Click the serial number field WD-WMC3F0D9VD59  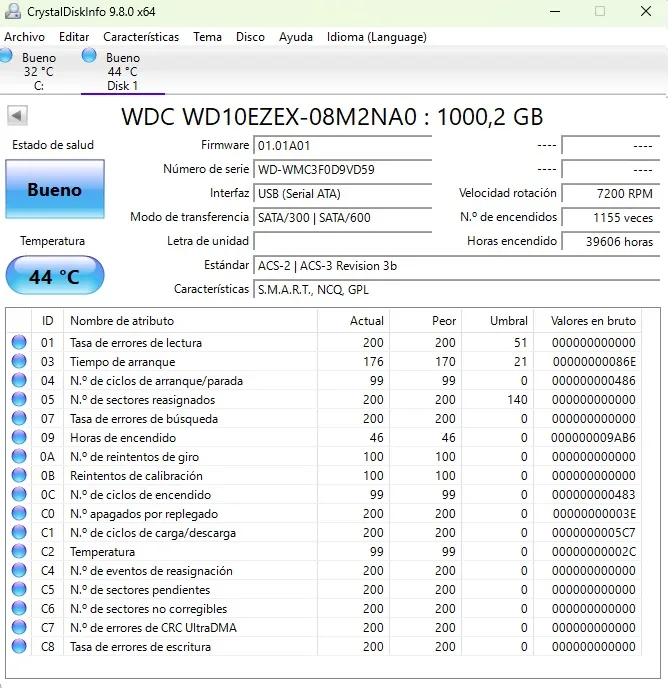342,169
